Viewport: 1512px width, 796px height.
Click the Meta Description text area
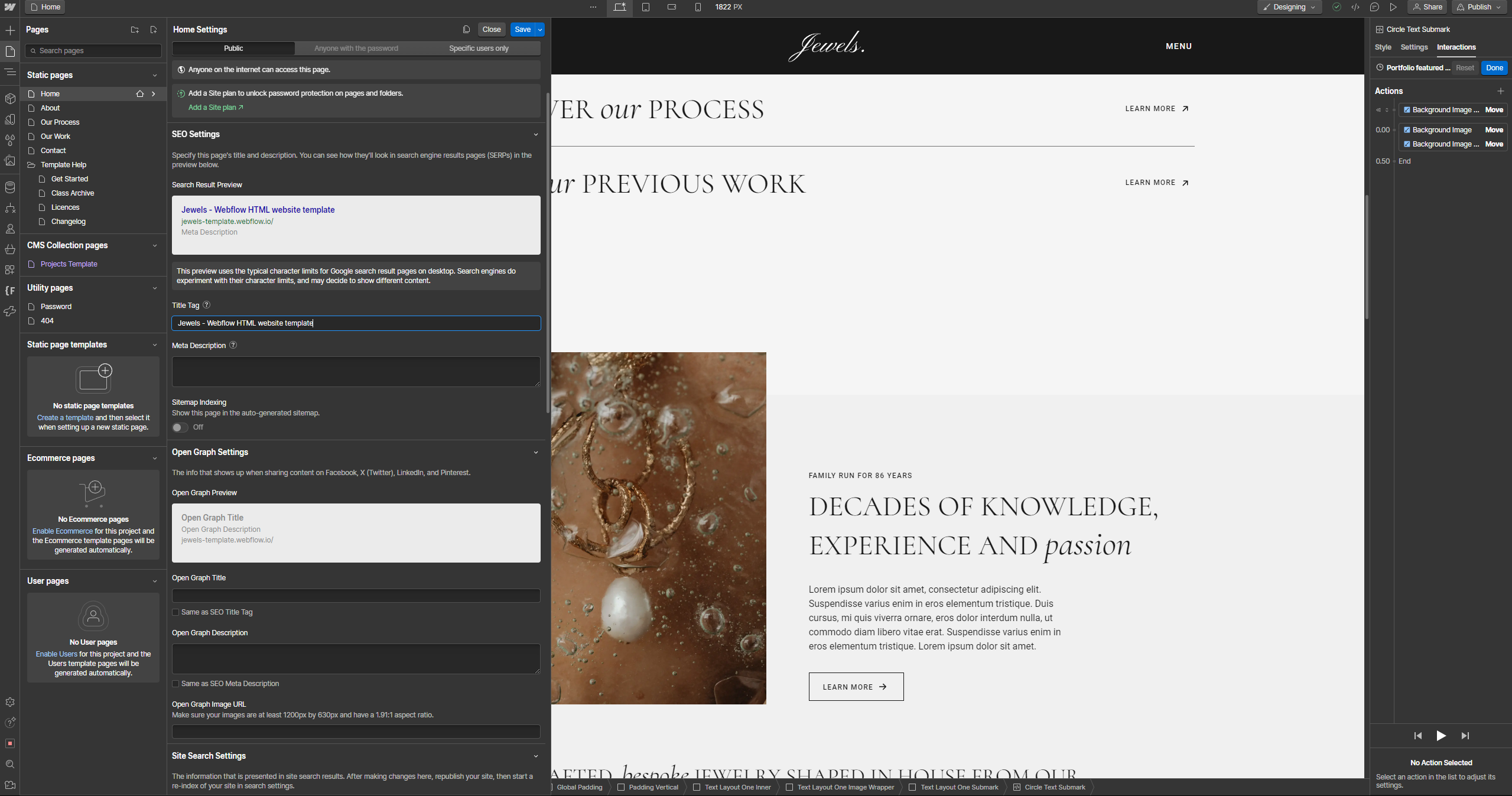[356, 372]
